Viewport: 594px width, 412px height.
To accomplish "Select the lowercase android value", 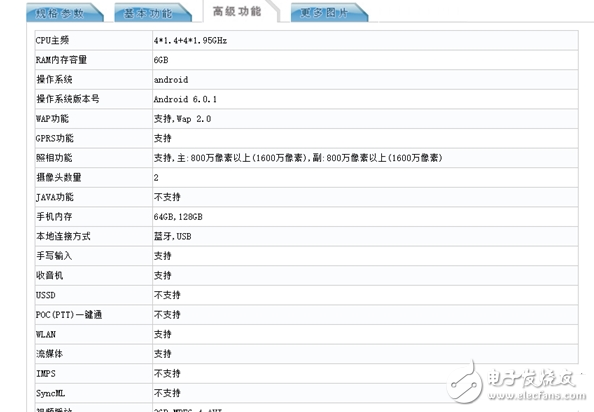I will (x=171, y=80).
